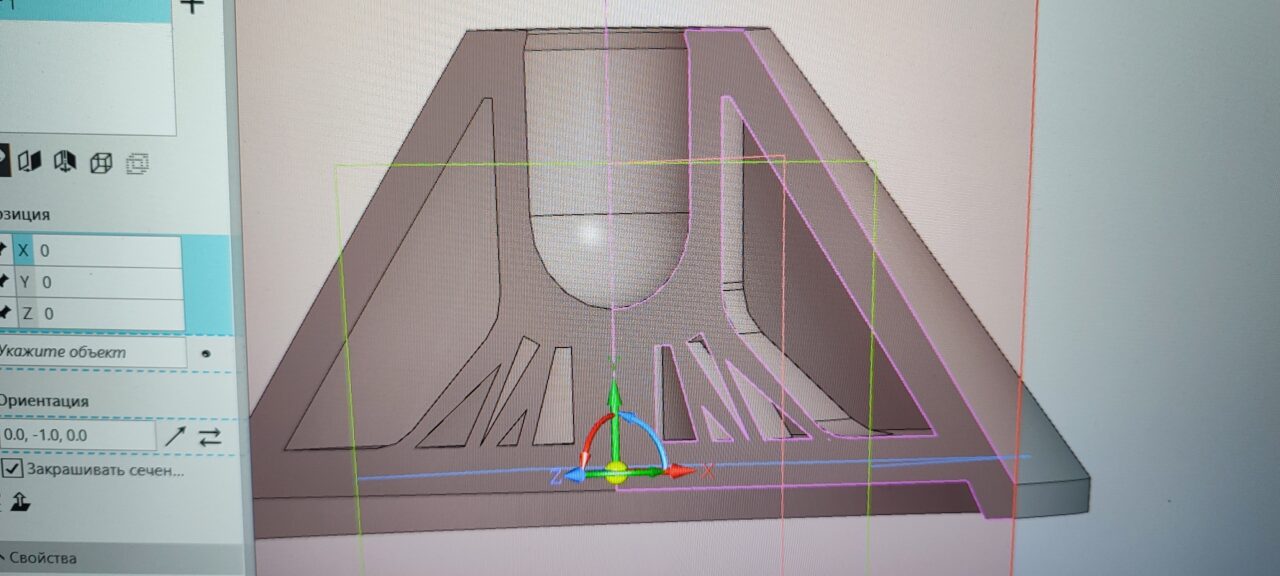Select the wireframe box section icon
Image resolution: width=1280 pixels, height=576 pixels.
100,162
